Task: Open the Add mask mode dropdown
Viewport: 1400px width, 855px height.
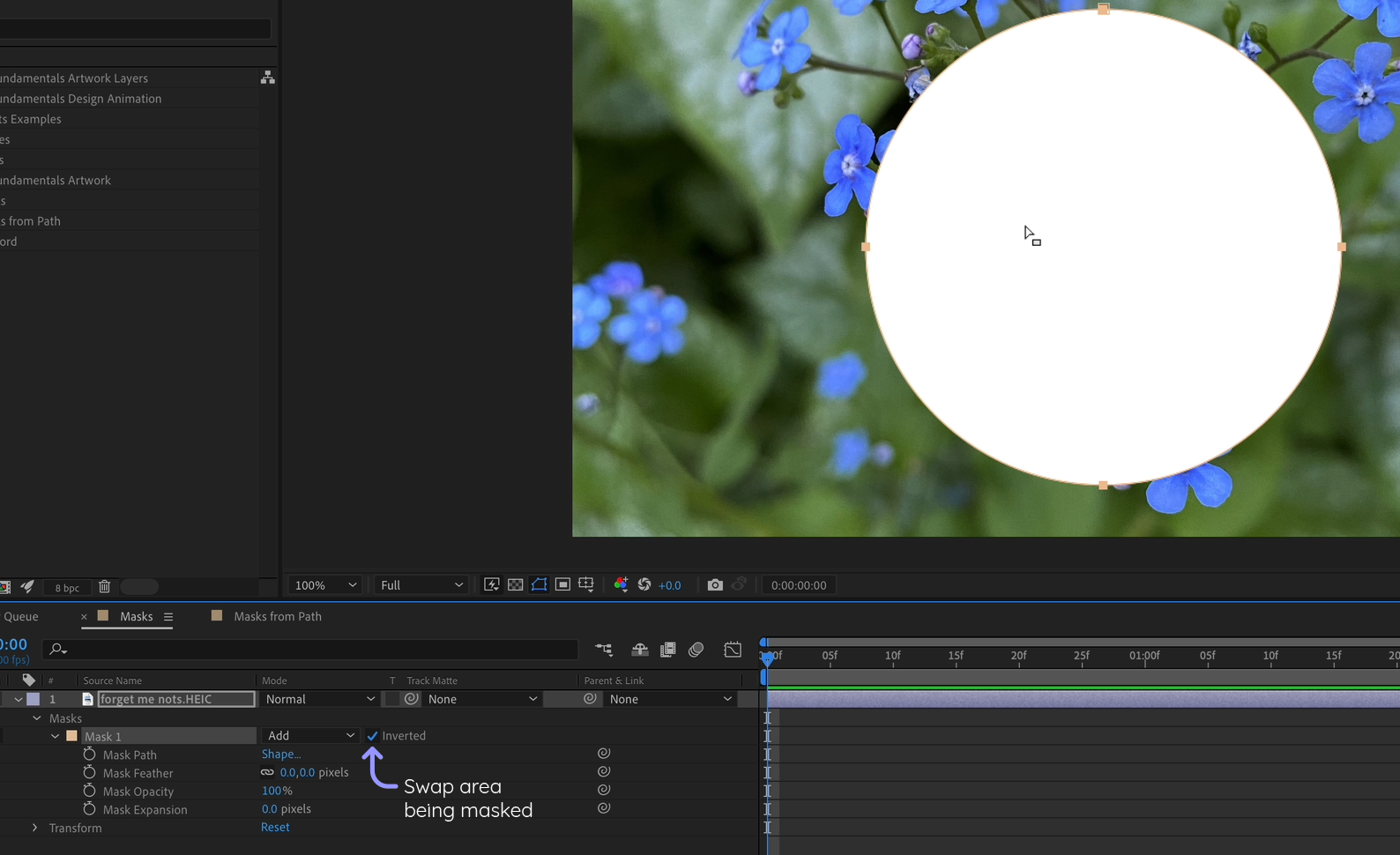Action: (310, 736)
